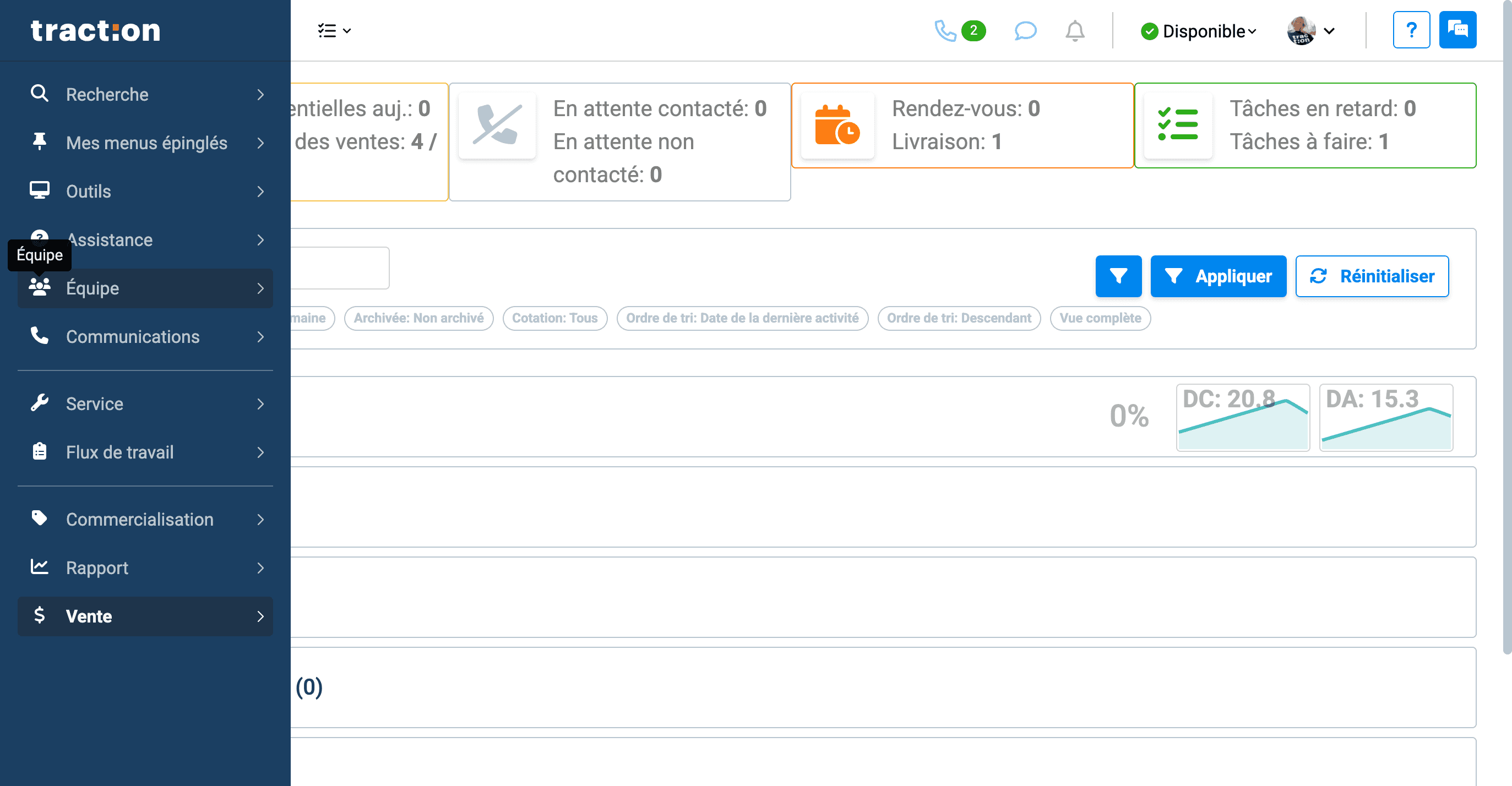Image resolution: width=1512 pixels, height=786 pixels.
Task: Open the phone calls icon with badge 2
Action: click(960, 30)
